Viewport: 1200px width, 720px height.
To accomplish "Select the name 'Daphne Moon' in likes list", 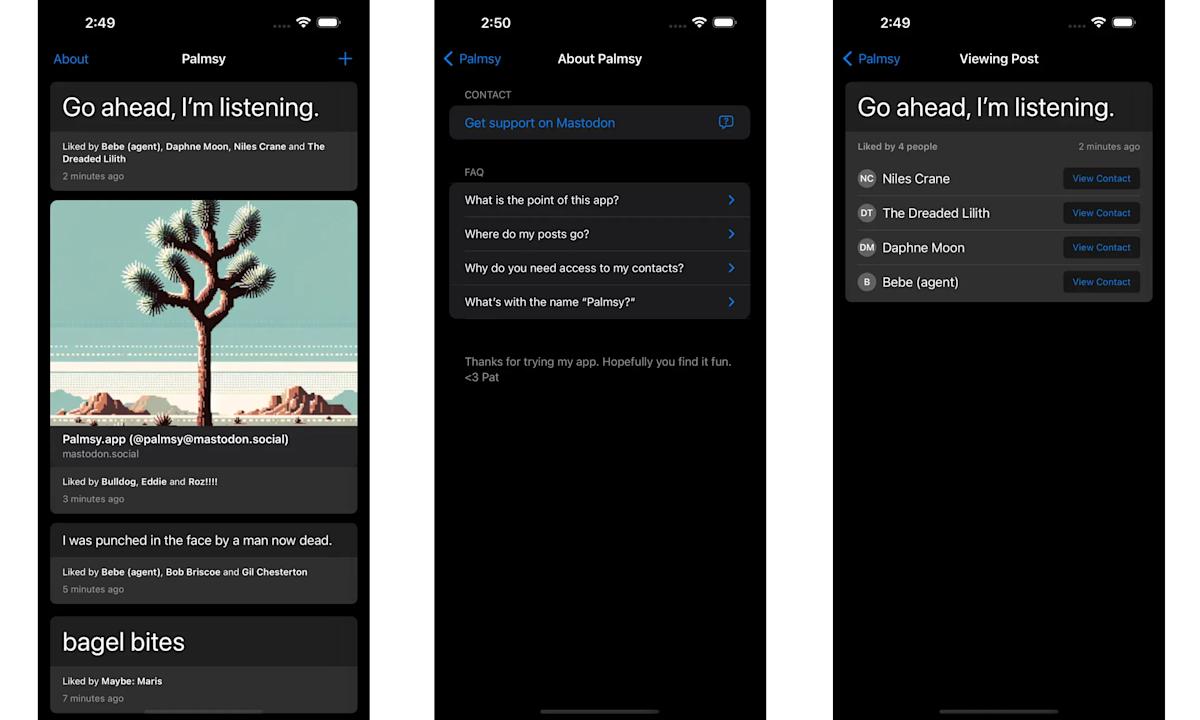I will (x=923, y=247).
